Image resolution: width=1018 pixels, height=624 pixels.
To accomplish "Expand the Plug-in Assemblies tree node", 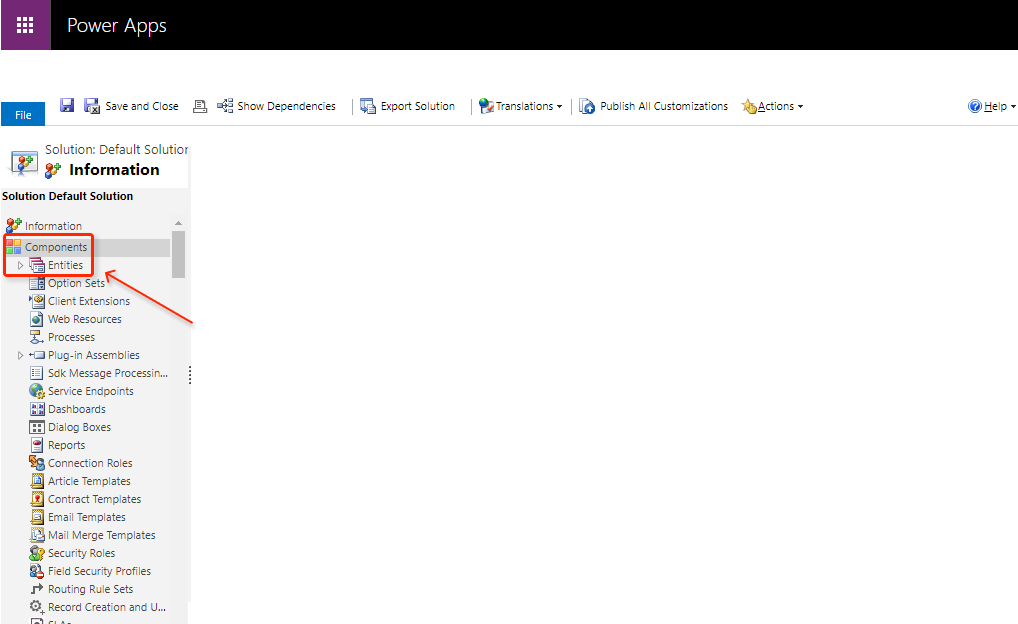I will click(x=20, y=355).
